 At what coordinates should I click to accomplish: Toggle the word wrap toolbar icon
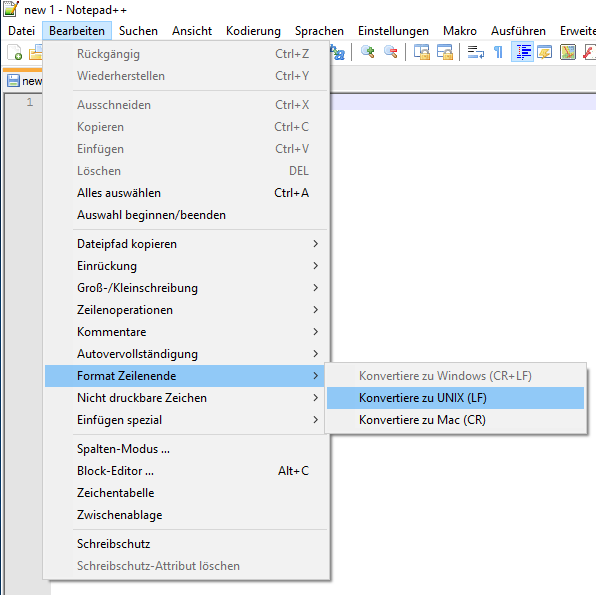point(476,52)
